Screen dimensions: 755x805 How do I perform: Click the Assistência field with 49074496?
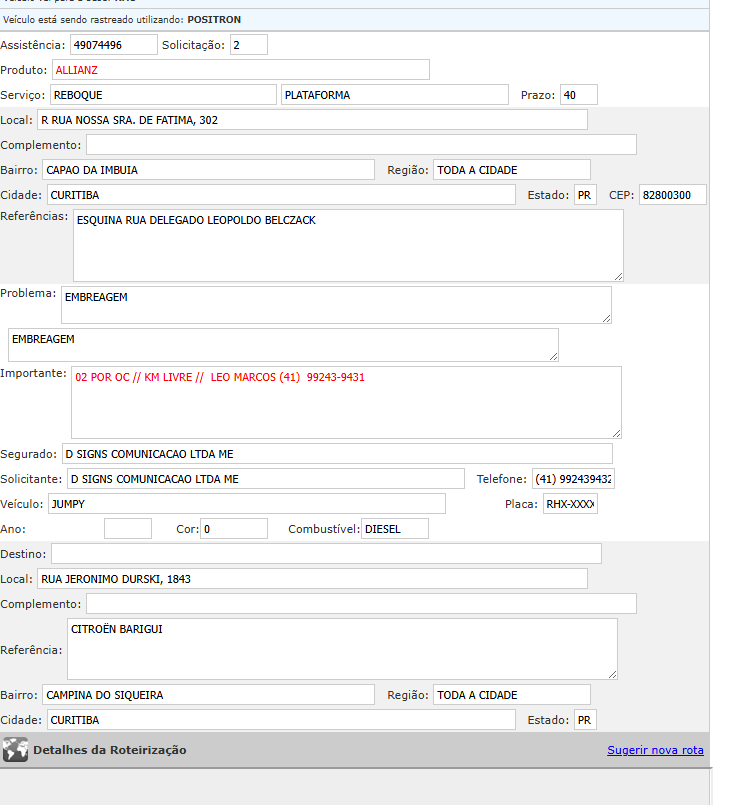(x=113, y=45)
